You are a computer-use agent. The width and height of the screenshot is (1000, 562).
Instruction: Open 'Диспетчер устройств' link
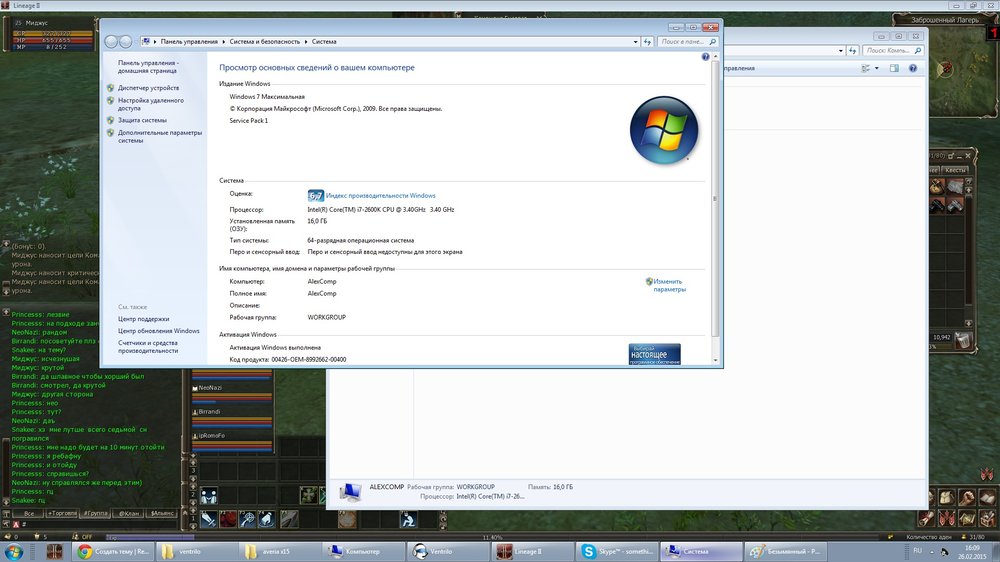click(x=148, y=88)
